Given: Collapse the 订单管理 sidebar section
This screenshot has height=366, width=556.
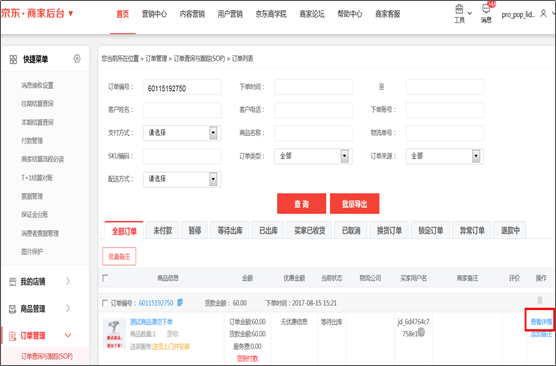Looking at the screenshot, I should pos(68,335).
